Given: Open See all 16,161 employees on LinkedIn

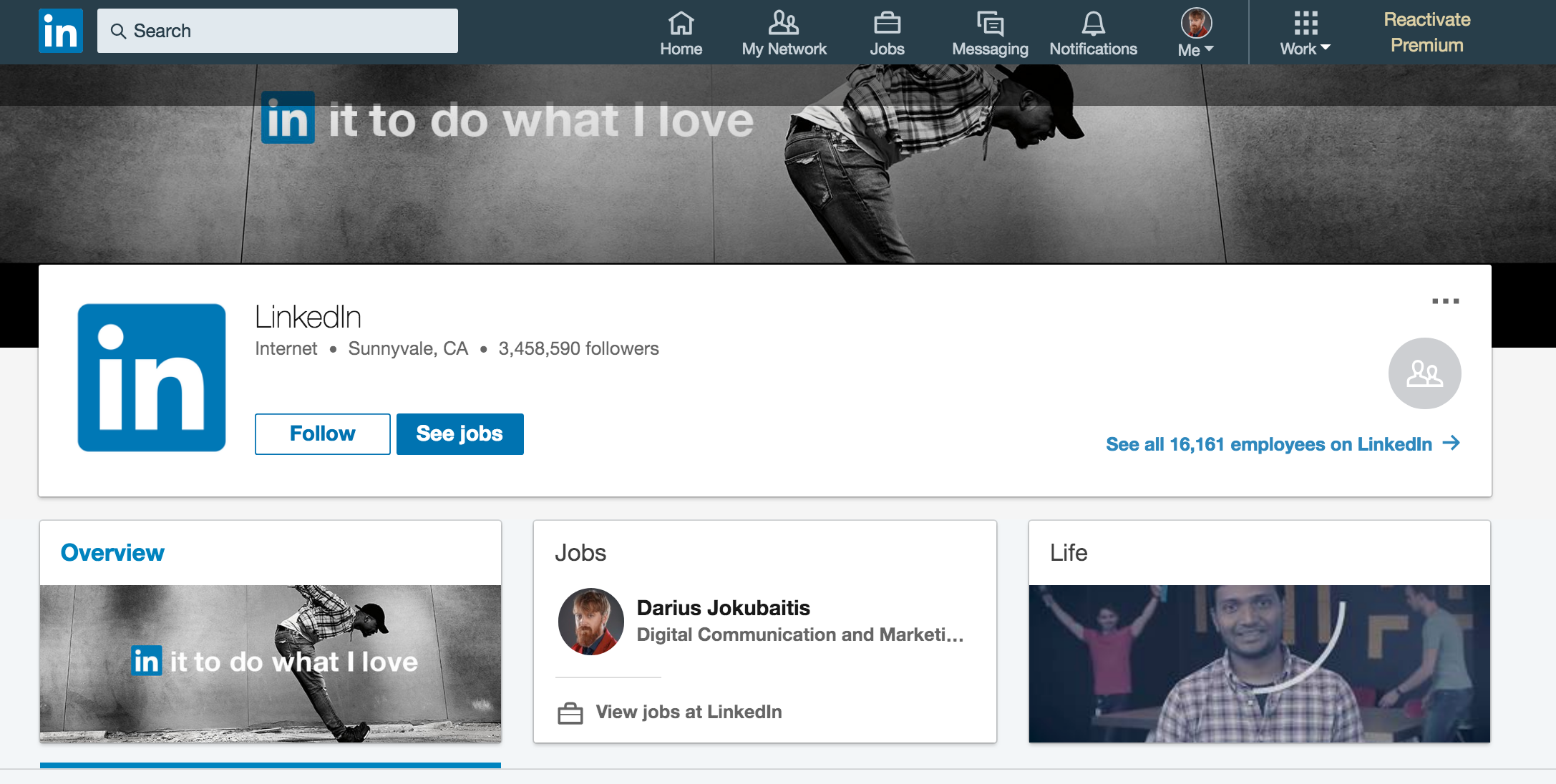Looking at the screenshot, I should [1283, 444].
